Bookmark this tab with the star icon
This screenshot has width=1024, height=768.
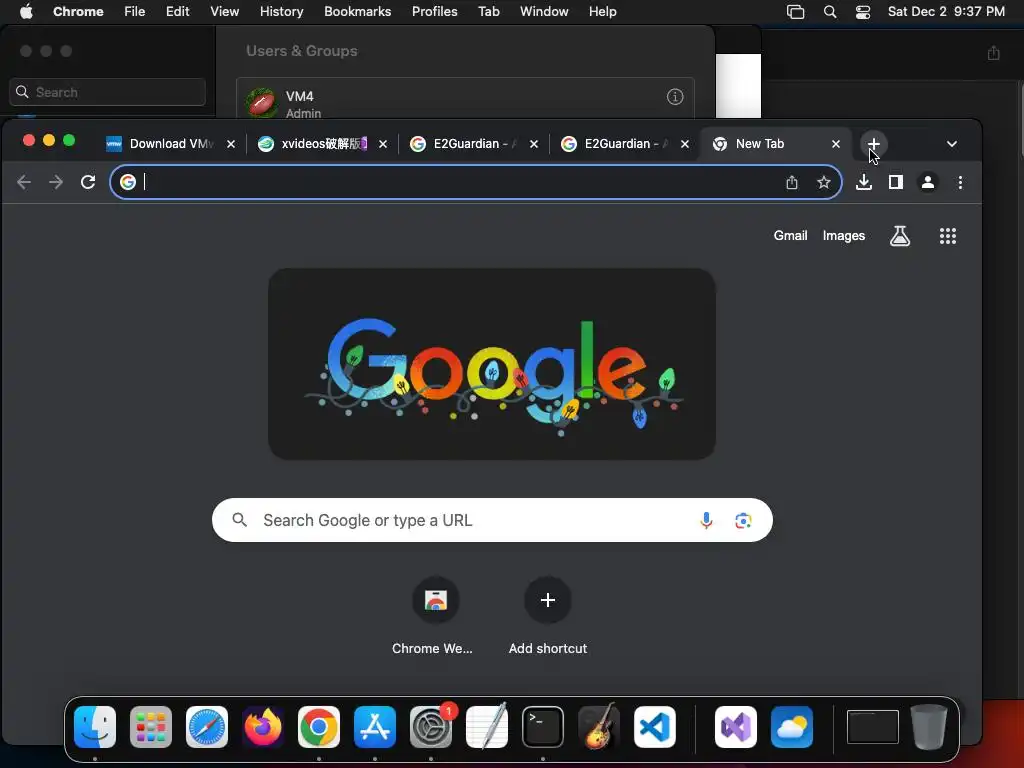tap(824, 182)
